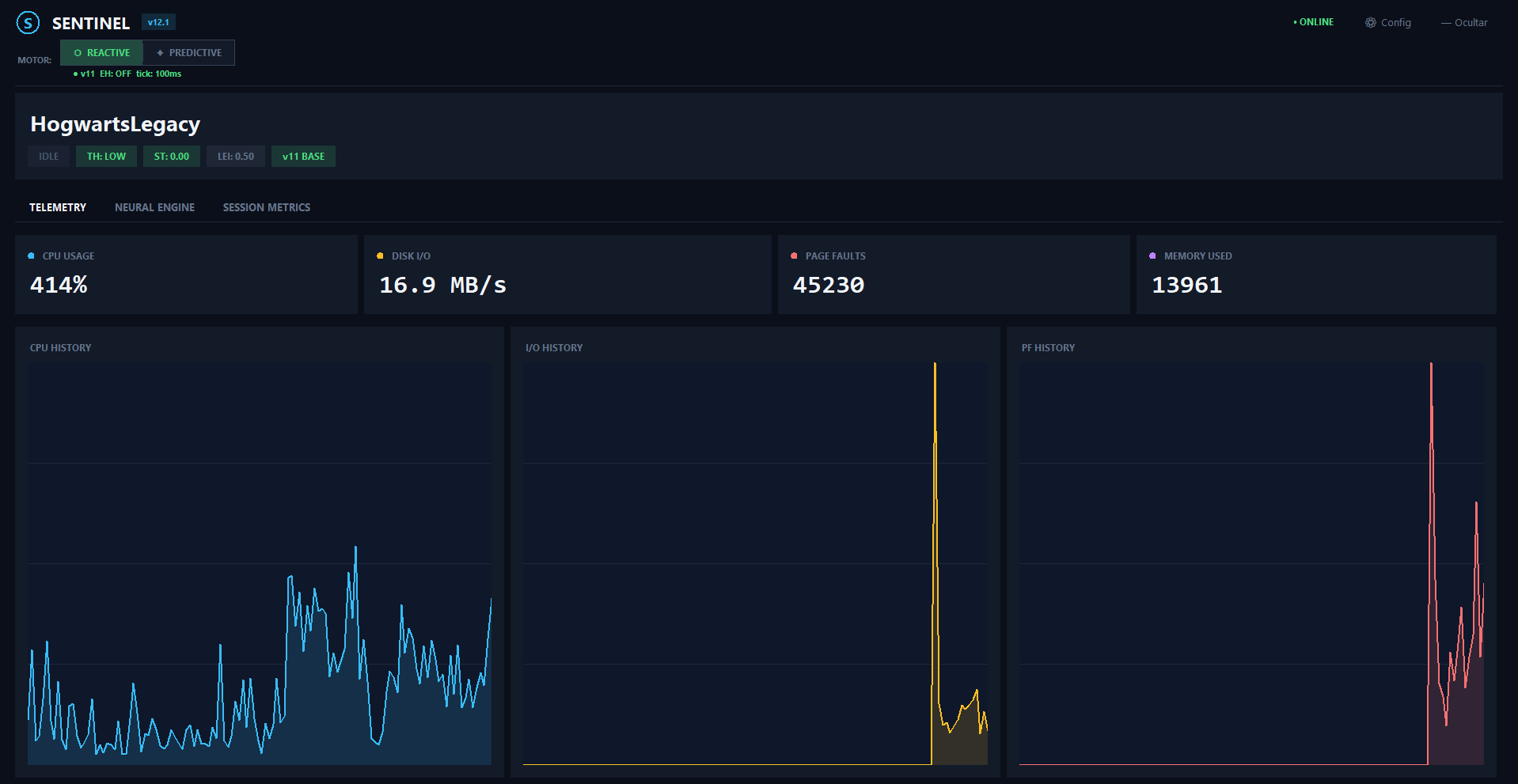The height and width of the screenshot is (784, 1518).
Task: Open the NEURAL ENGINE tab
Action: point(154,207)
